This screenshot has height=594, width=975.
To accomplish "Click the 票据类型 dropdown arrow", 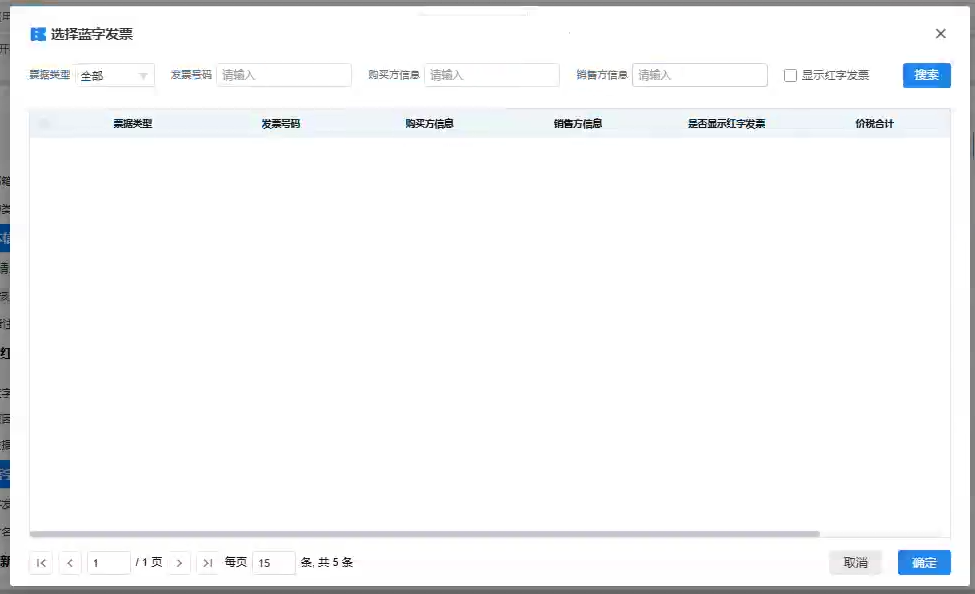I will [143, 76].
